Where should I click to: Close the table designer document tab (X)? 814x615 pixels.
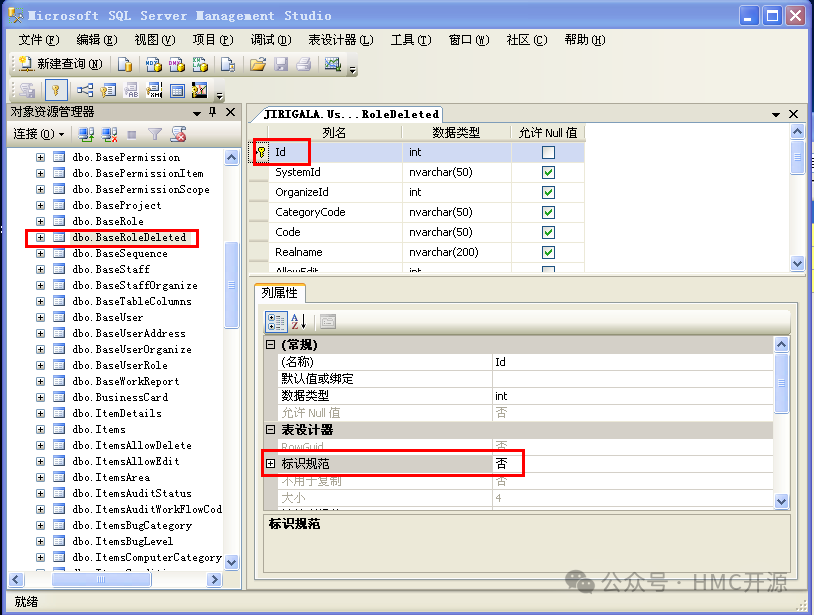[x=793, y=114]
